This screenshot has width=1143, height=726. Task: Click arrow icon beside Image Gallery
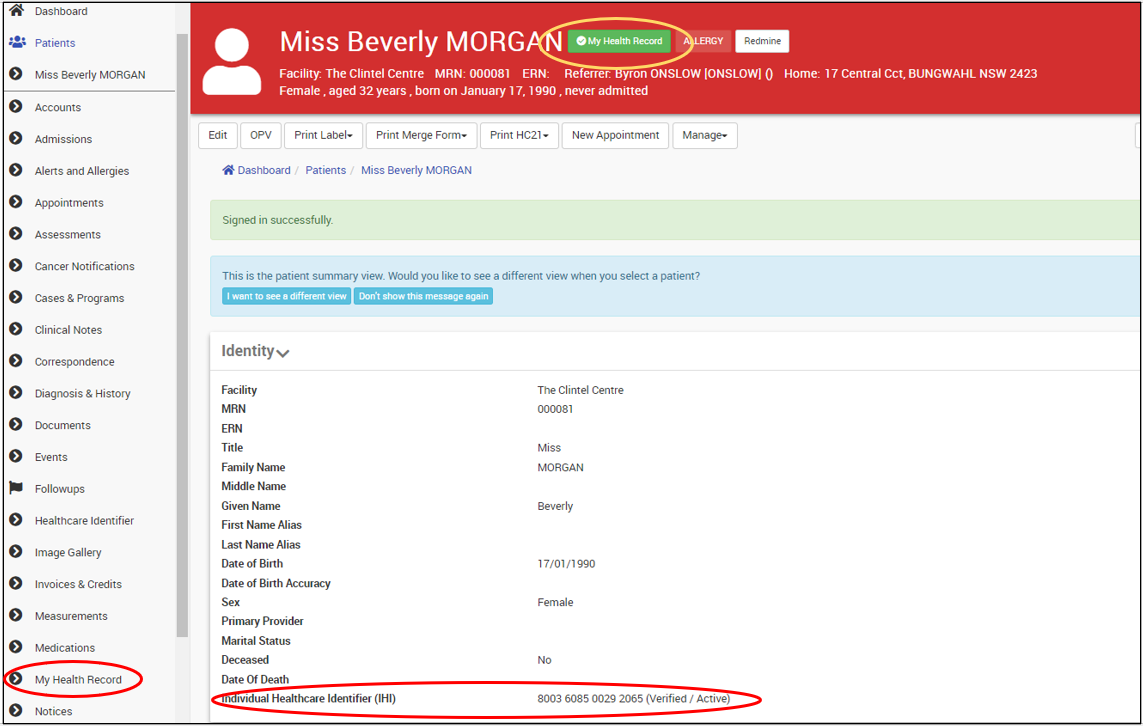coord(16,552)
